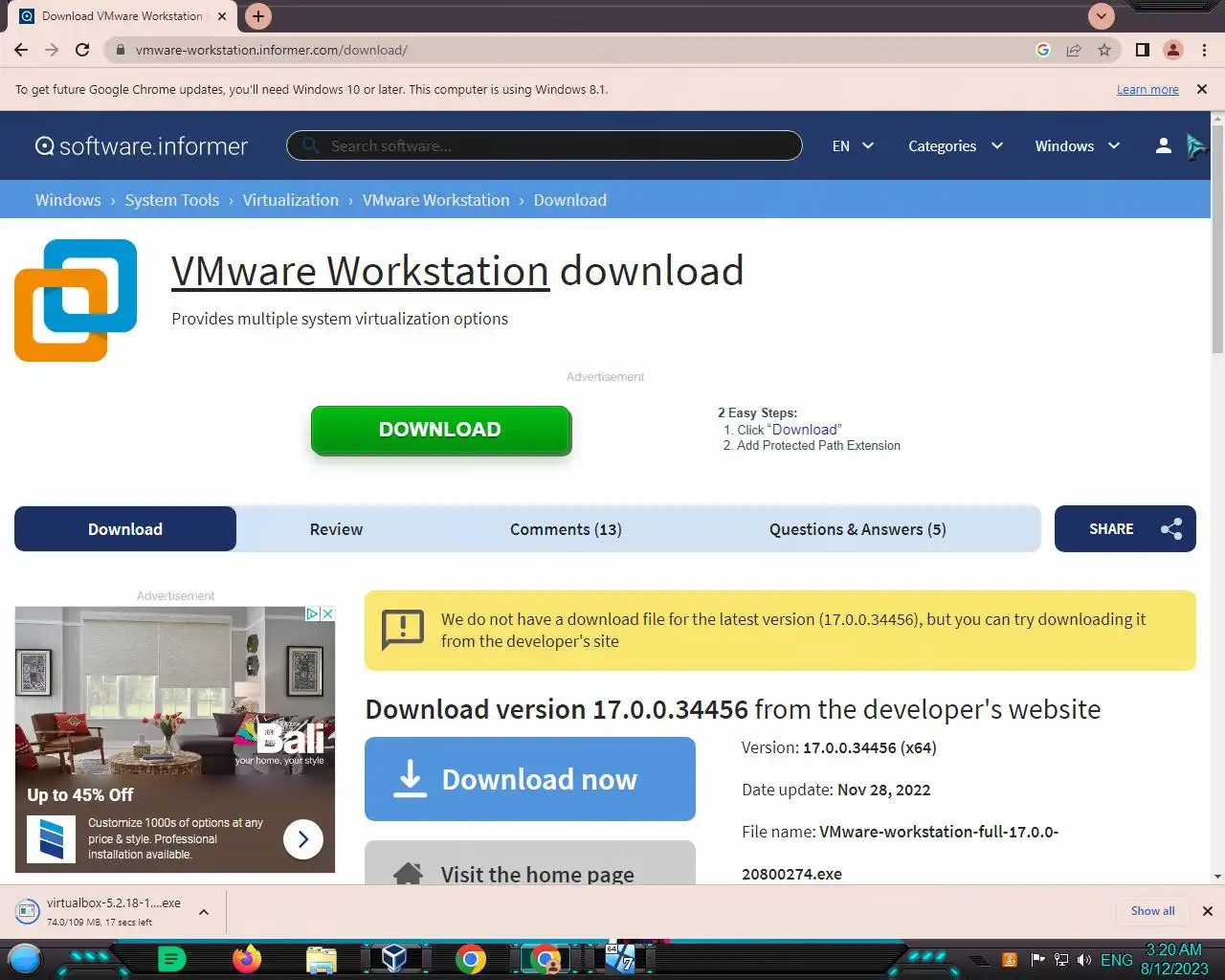Reload the current page

[x=82, y=50]
